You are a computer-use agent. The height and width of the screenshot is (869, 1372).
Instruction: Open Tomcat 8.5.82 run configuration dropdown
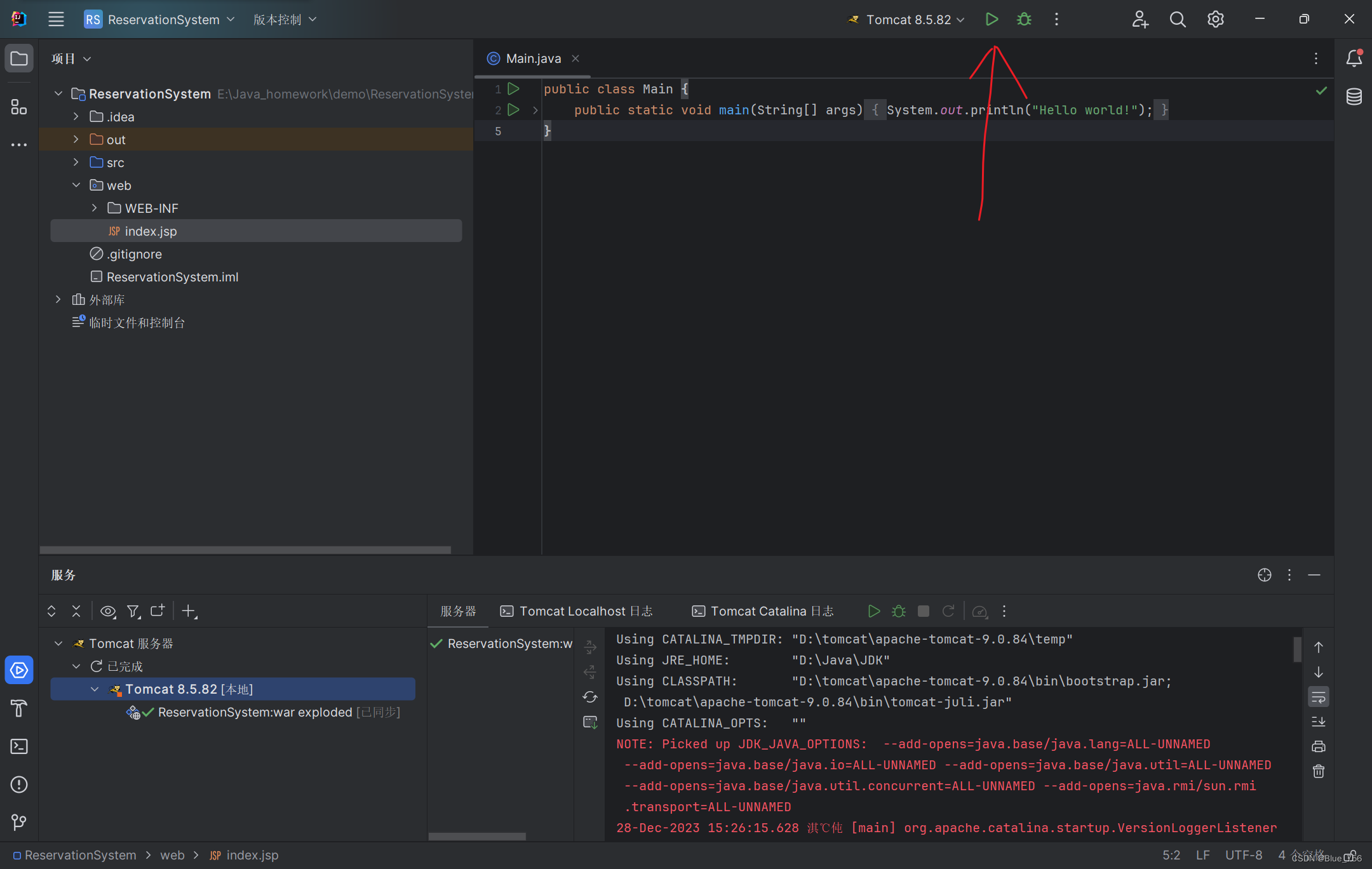(x=907, y=20)
